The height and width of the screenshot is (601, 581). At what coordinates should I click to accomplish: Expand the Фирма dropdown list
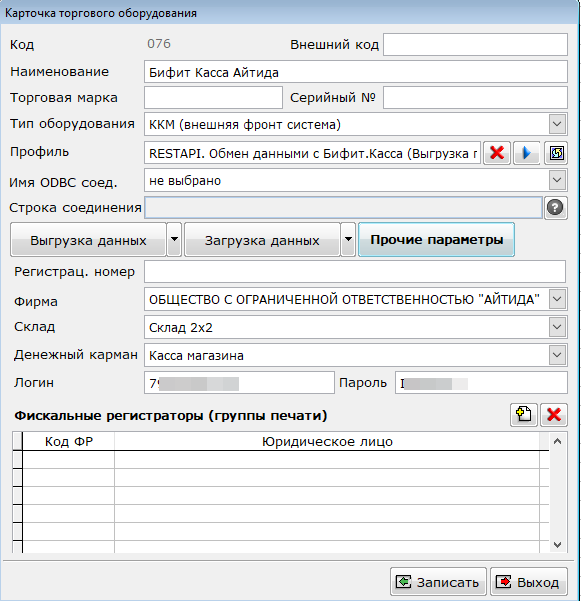click(x=557, y=299)
